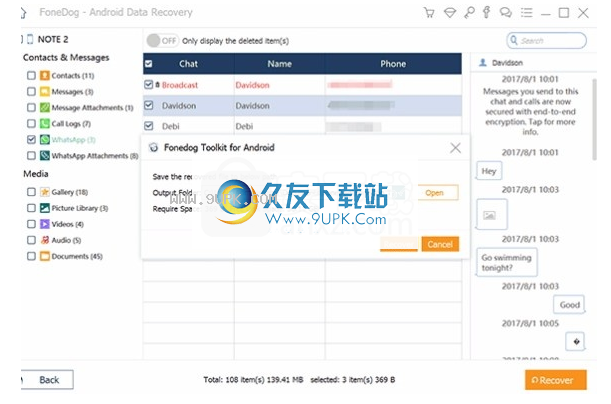Click the Contacts category icon
611x404 pixels.
(45, 75)
